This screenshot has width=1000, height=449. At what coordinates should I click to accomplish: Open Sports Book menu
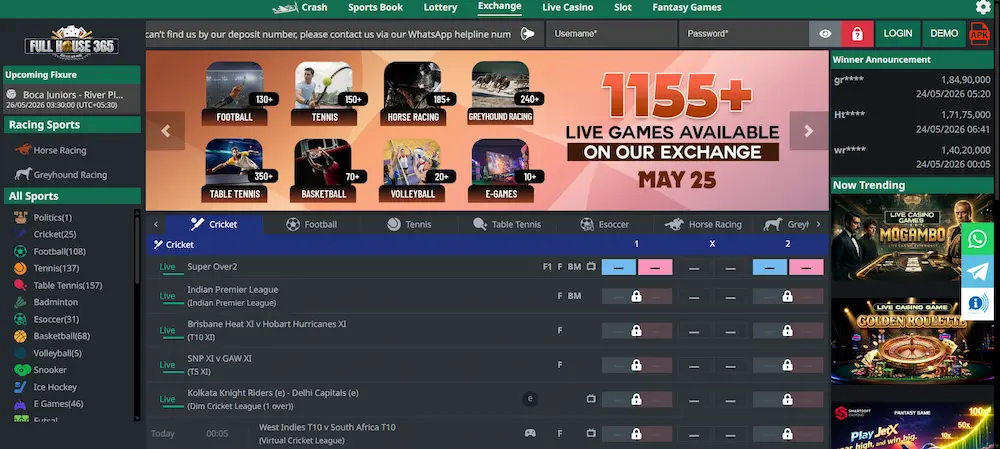[376, 8]
